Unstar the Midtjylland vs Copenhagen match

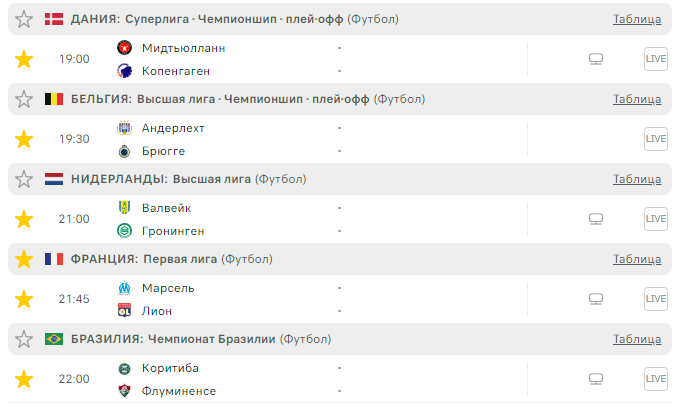coord(24,59)
